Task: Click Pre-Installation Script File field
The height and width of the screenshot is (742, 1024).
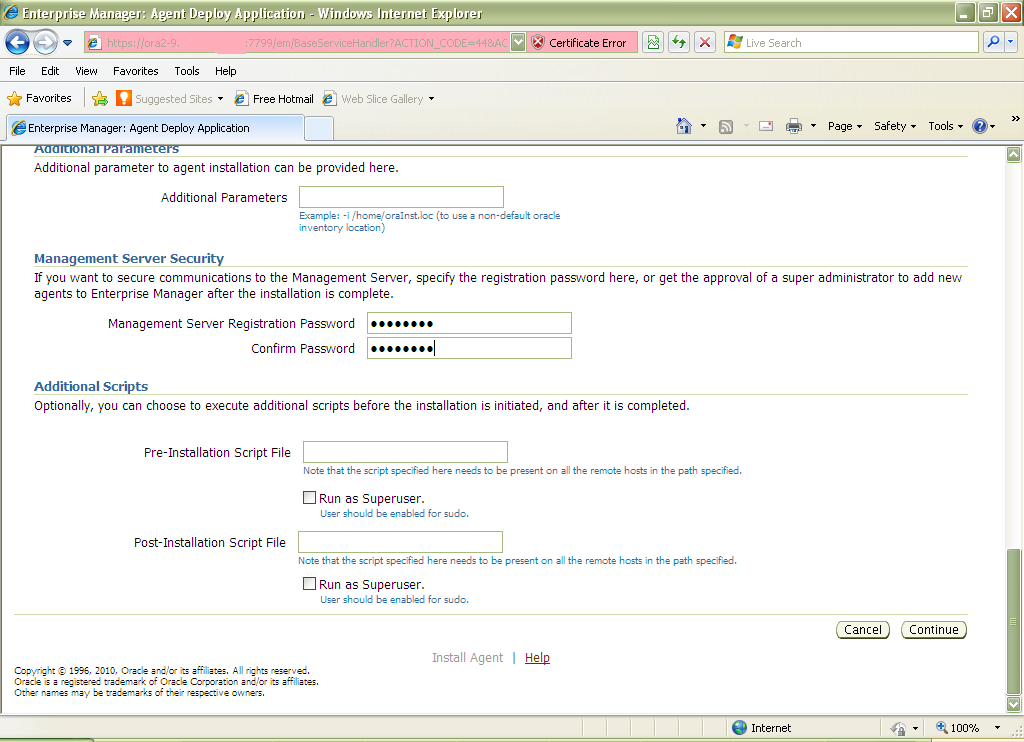Action: pos(405,452)
